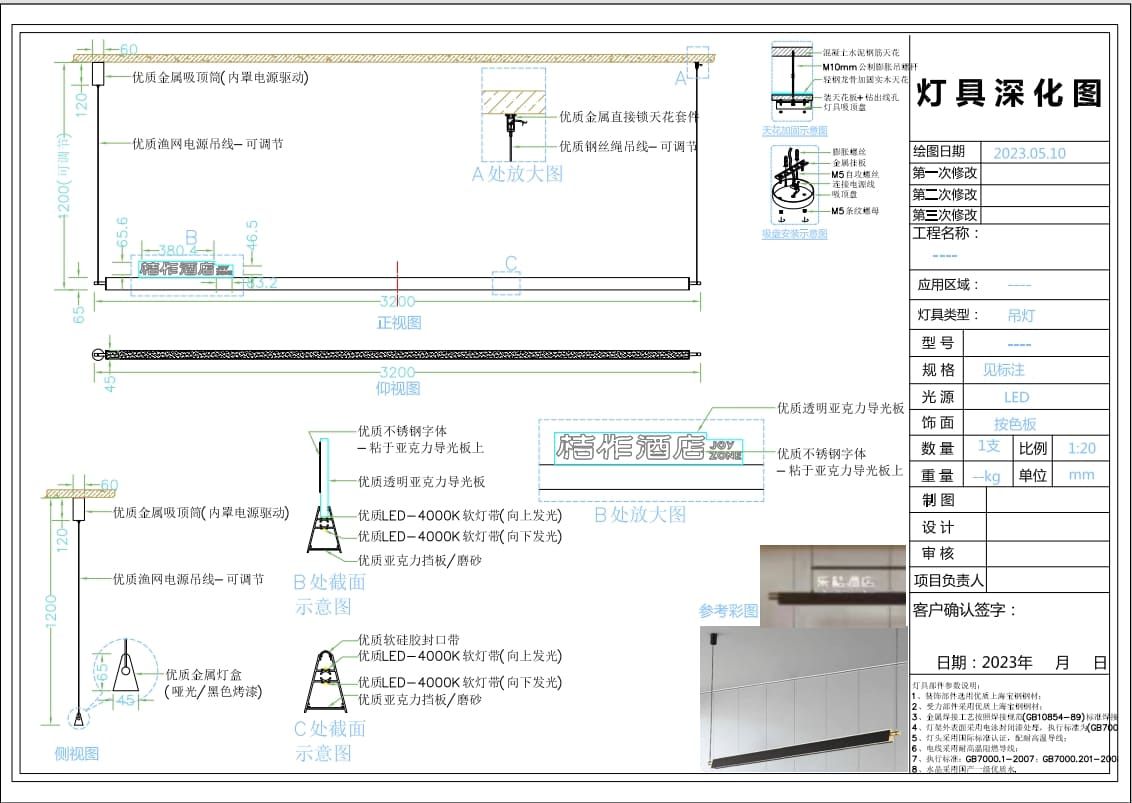The height and width of the screenshot is (803, 1132).
Task: Select the hotel sign lettering in B enlarged view
Action: point(632,447)
